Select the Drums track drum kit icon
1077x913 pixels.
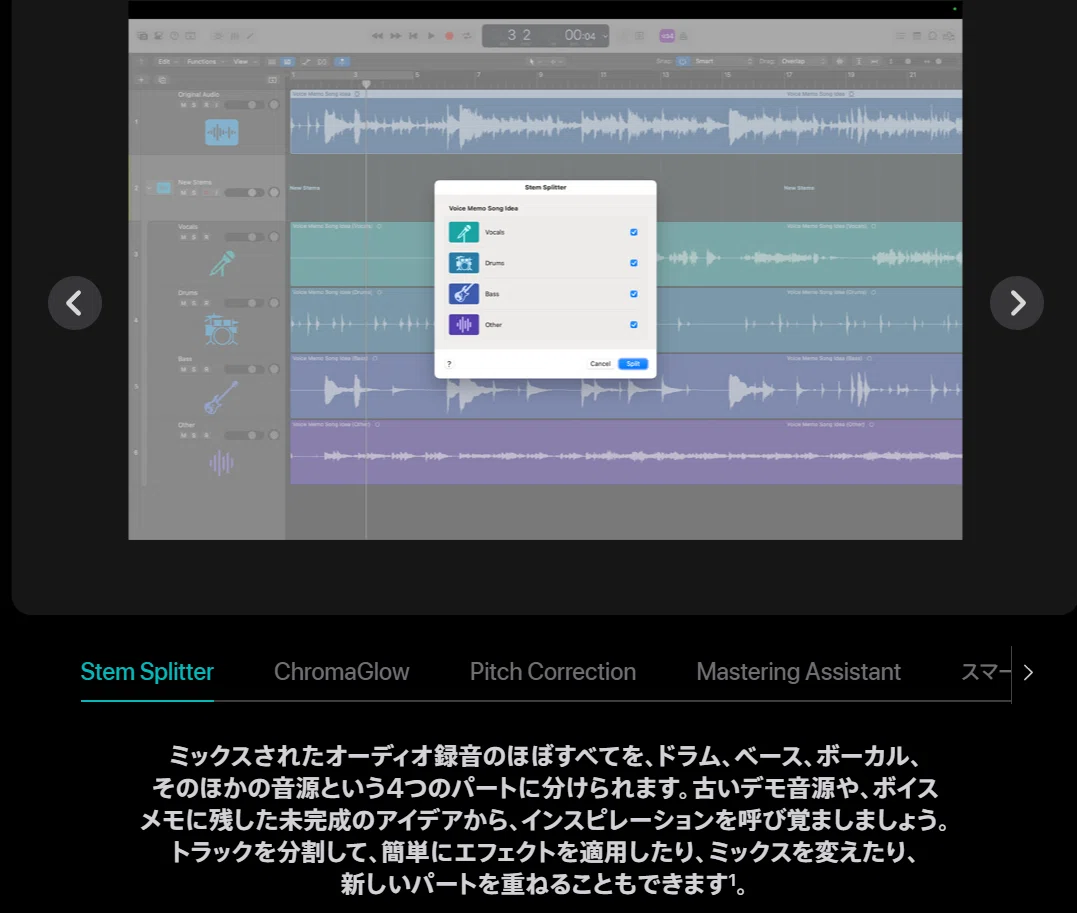click(x=221, y=330)
